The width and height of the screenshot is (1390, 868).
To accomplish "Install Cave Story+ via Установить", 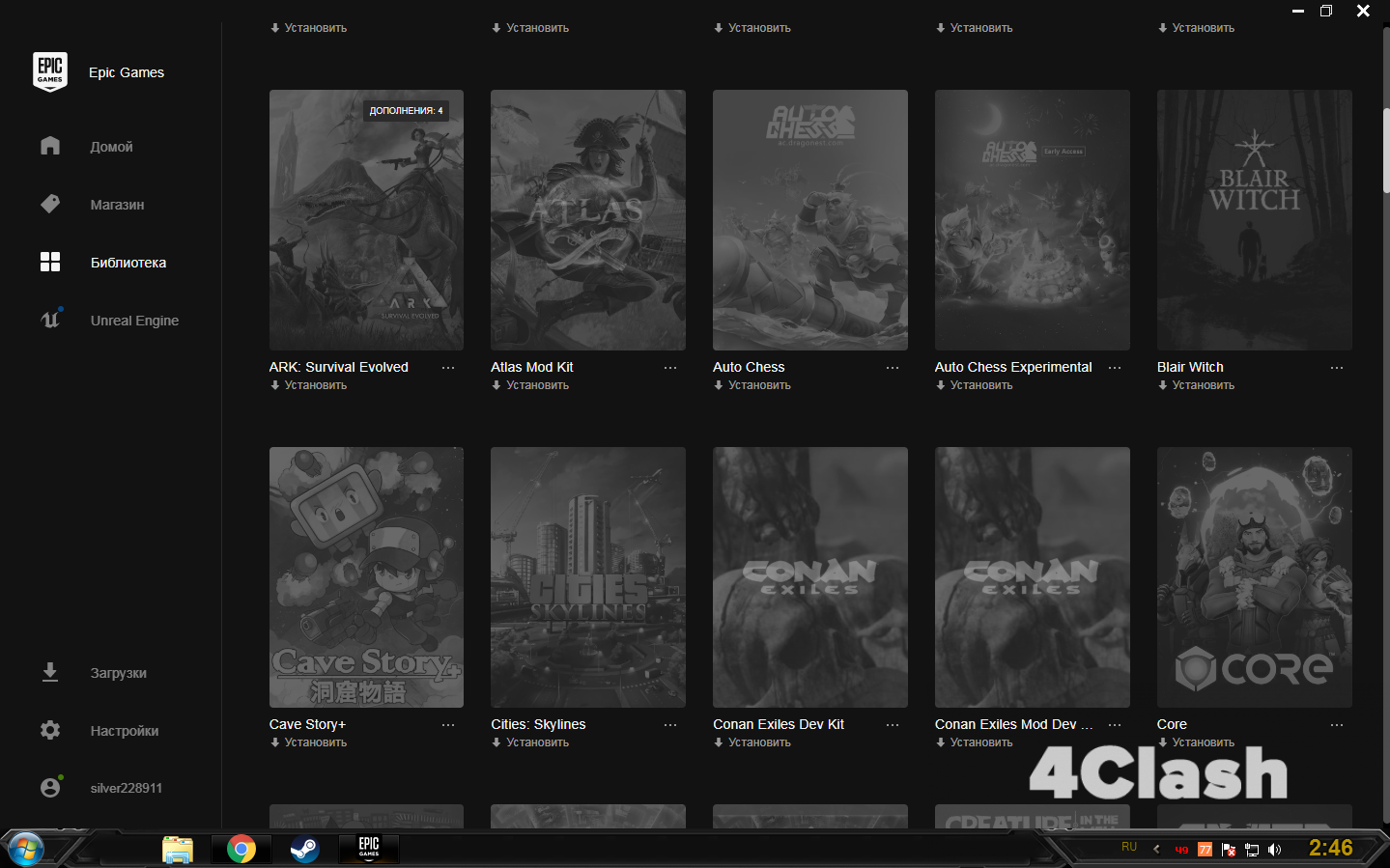I will point(308,742).
